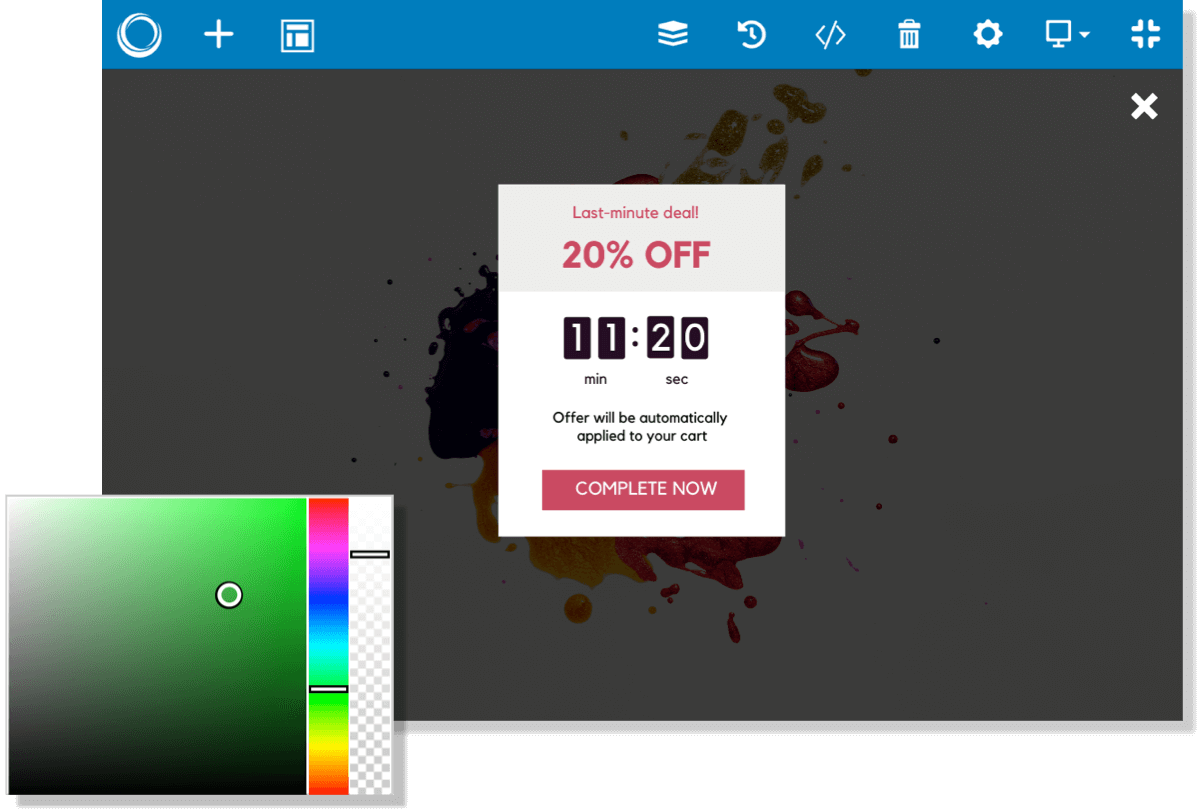The height and width of the screenshot is (810, 1200).
Task: Exit the editor via the collapse icon
Action: click(x=1146, y=34)
